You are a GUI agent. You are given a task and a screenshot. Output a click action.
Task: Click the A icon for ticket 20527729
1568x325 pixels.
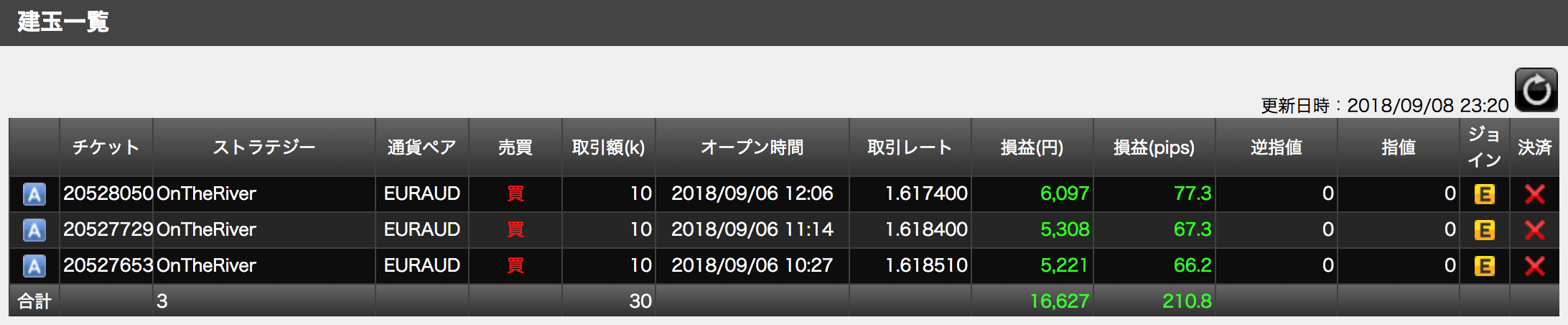(34, 230)
